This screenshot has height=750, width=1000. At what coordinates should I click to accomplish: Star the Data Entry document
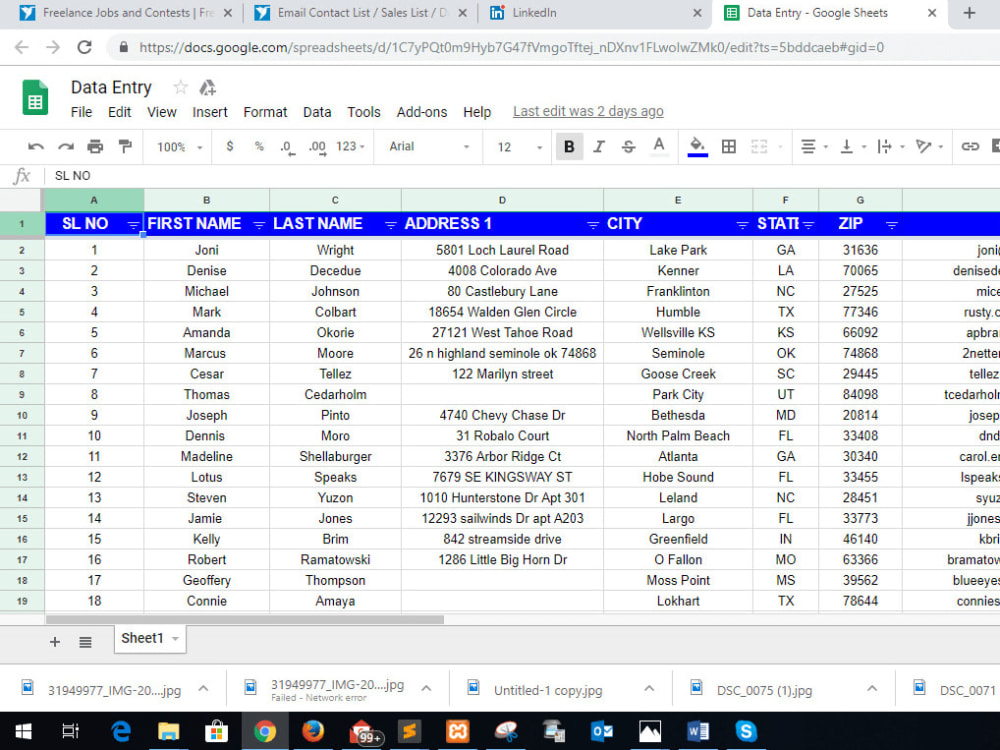pyautogui.click(x=180, y=87)
